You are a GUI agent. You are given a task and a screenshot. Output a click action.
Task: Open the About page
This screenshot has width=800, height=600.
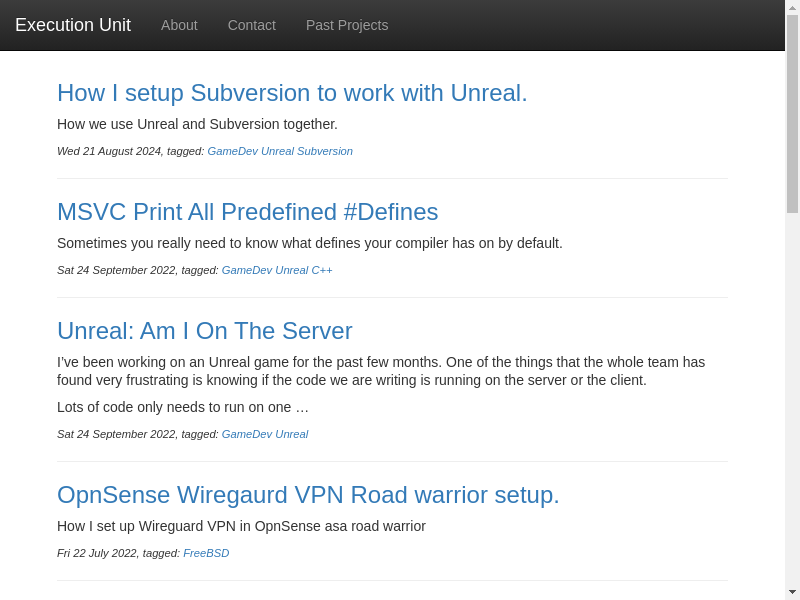(179, 25)
